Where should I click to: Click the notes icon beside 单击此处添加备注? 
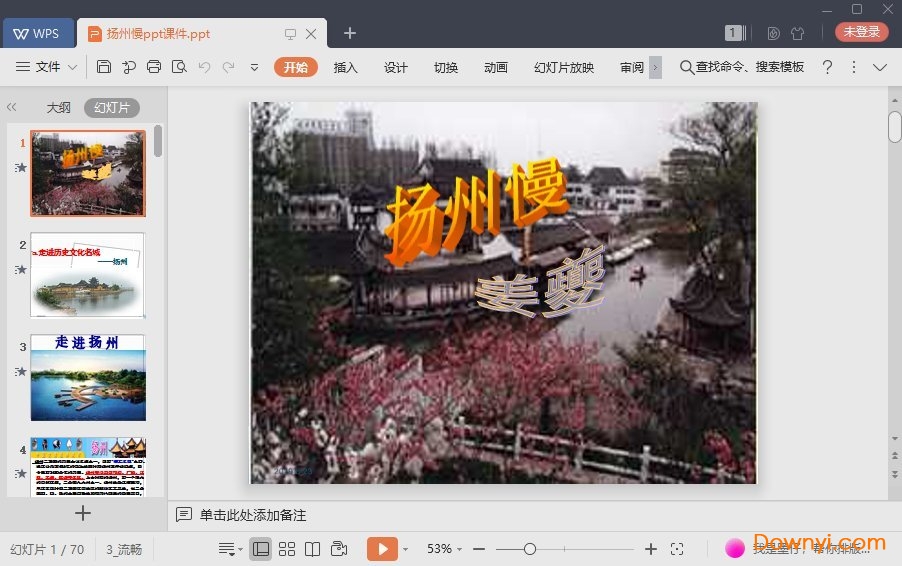[x=184, y=514]
